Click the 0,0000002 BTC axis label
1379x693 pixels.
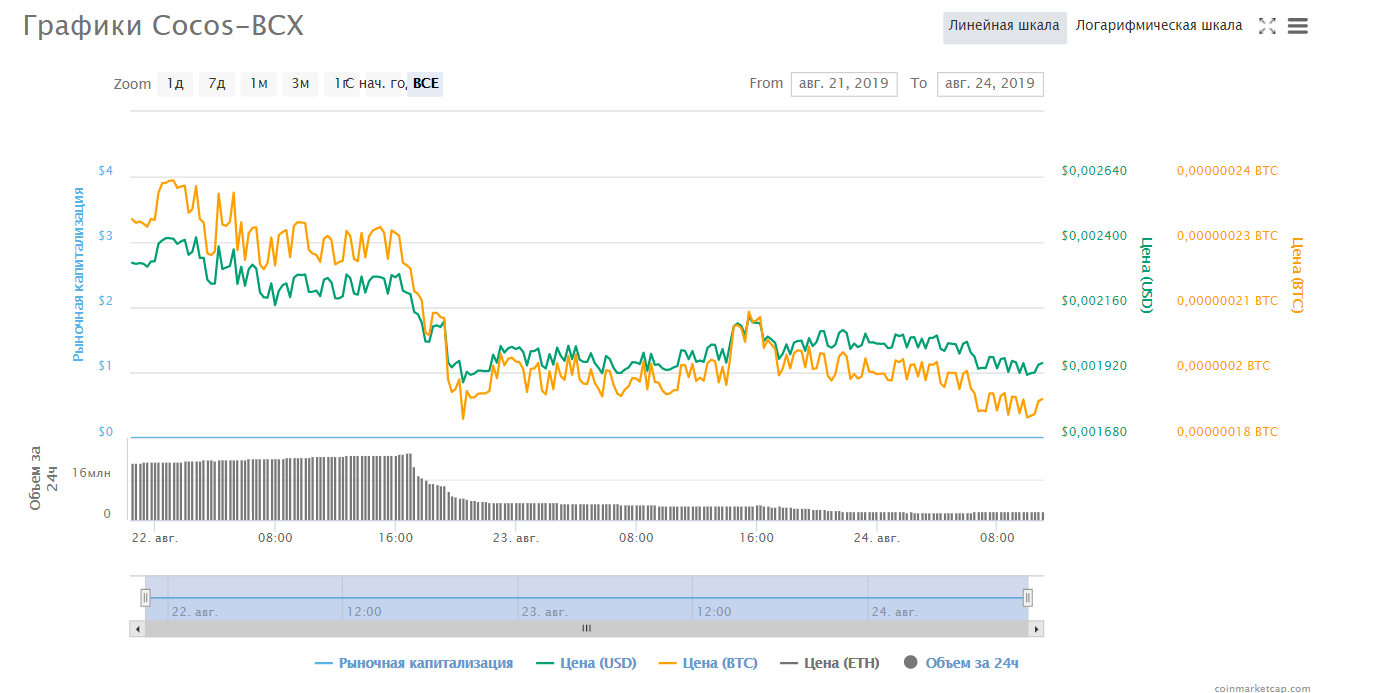pos(1223,366)
